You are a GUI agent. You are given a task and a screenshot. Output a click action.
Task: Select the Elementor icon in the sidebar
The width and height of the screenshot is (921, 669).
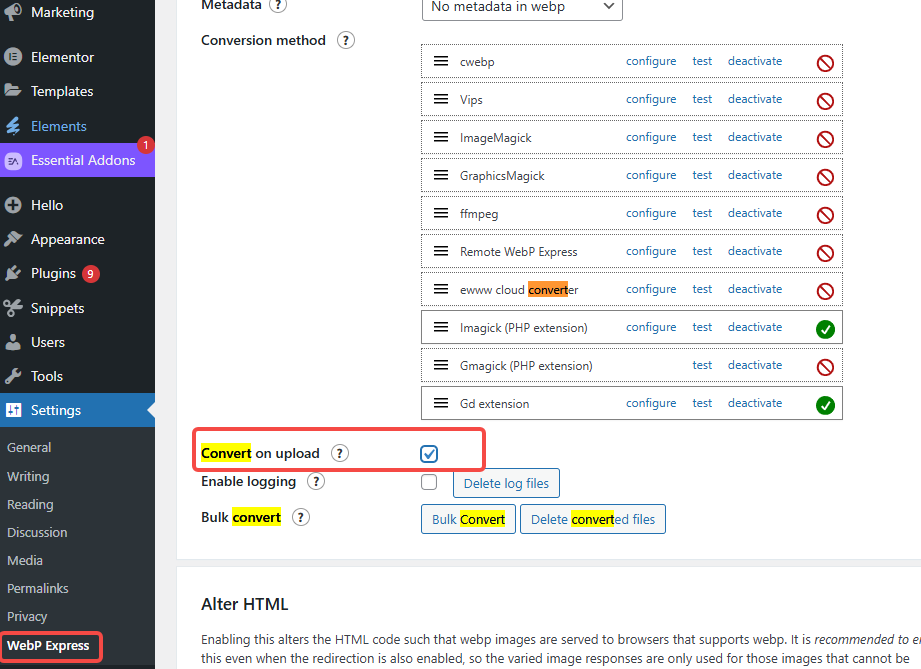[x=14, y=56]
